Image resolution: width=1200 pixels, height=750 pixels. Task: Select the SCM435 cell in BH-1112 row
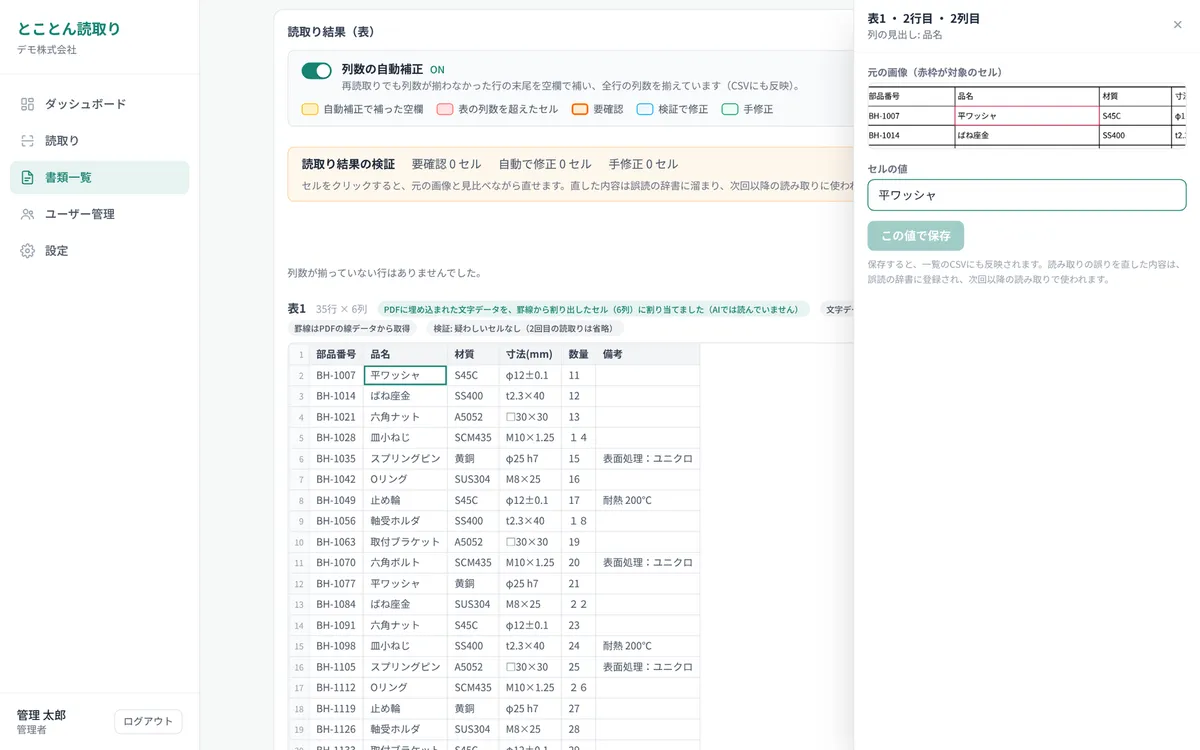click(x=474, y=688)
